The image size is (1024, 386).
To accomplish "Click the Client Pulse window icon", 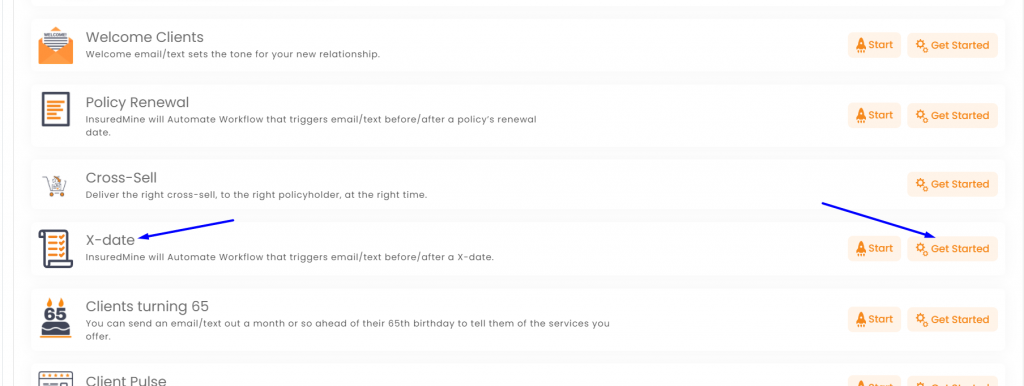I will pos(56,378).
